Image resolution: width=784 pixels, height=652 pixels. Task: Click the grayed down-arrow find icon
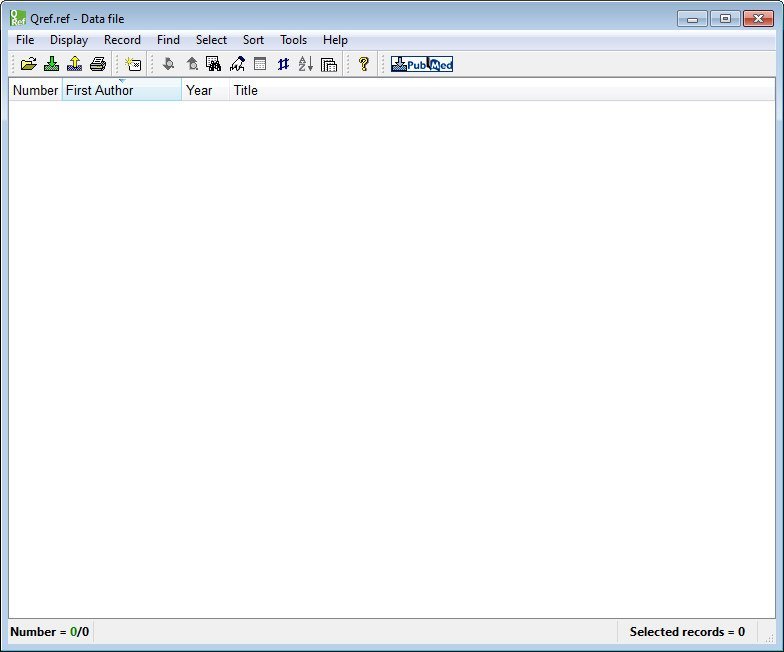[168, 64]
